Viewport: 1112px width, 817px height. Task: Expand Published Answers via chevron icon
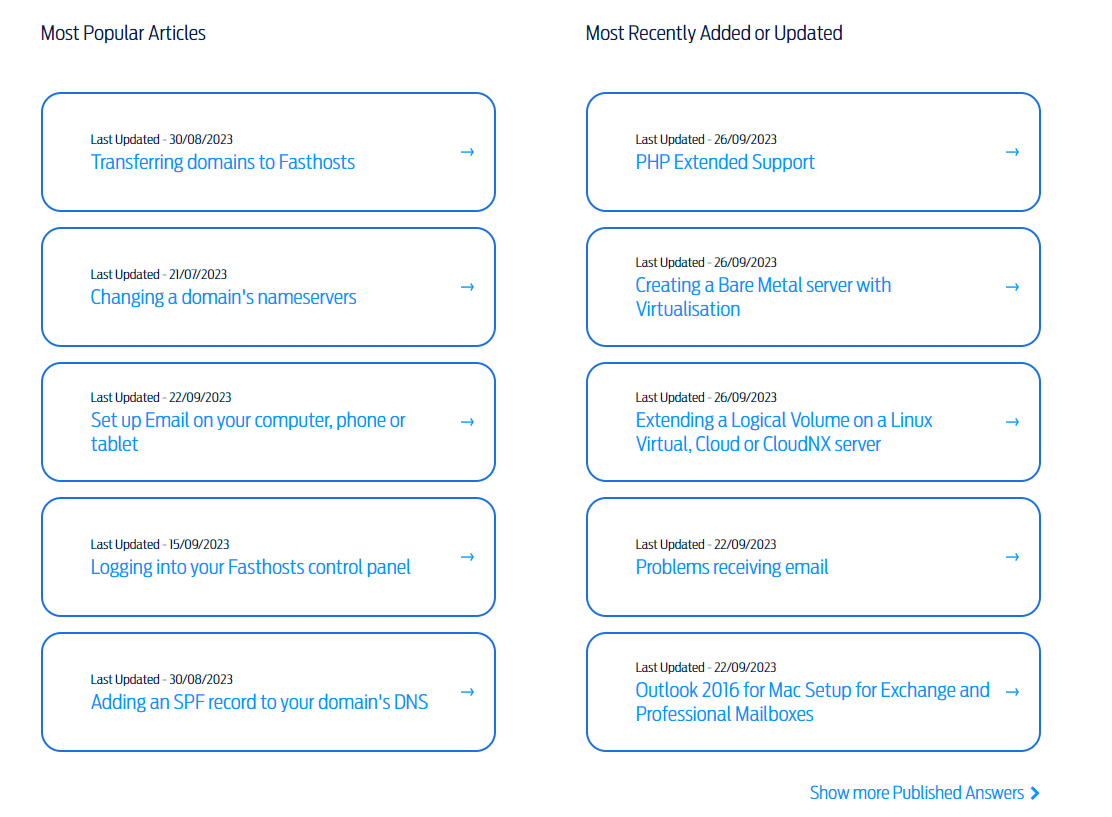click(1035, 793)
